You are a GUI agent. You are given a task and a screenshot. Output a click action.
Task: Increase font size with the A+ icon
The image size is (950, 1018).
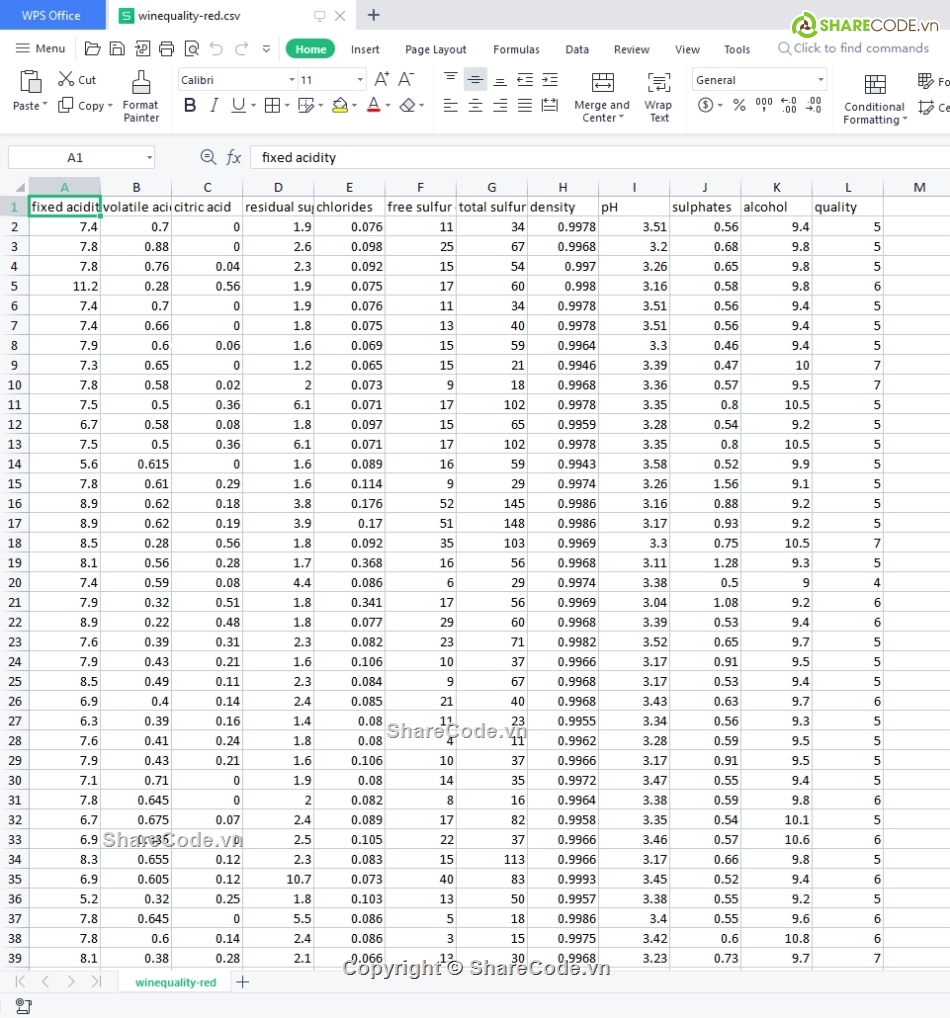[381, 79]
